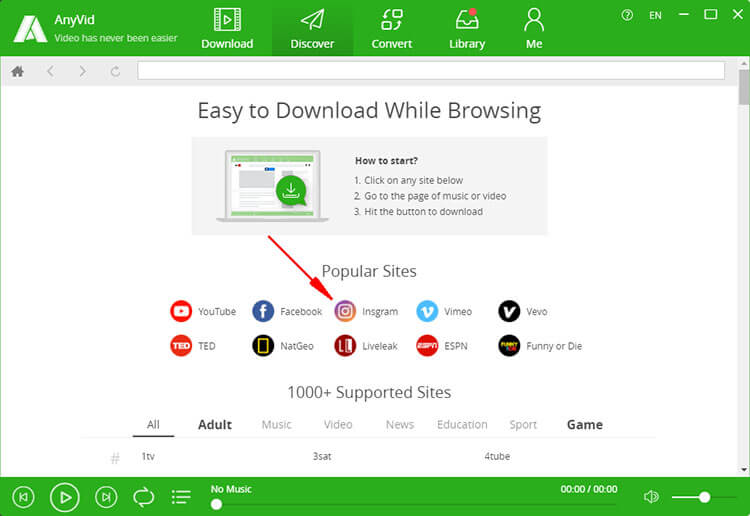
Task: Skip to the previous track
Action: [x=23, y=497]
